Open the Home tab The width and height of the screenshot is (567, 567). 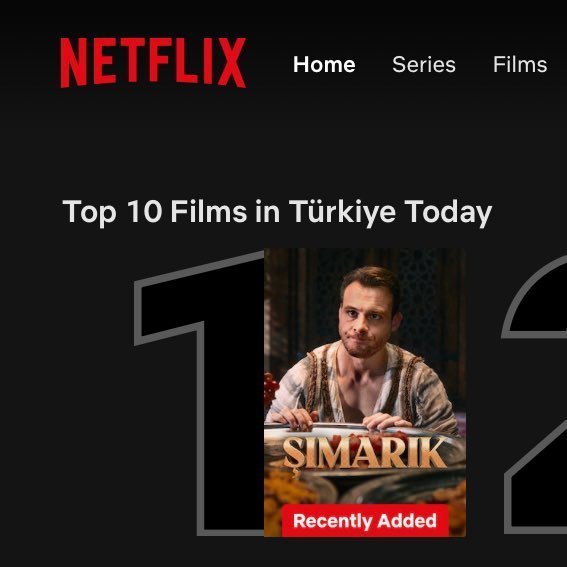click(x=324, y=65)
